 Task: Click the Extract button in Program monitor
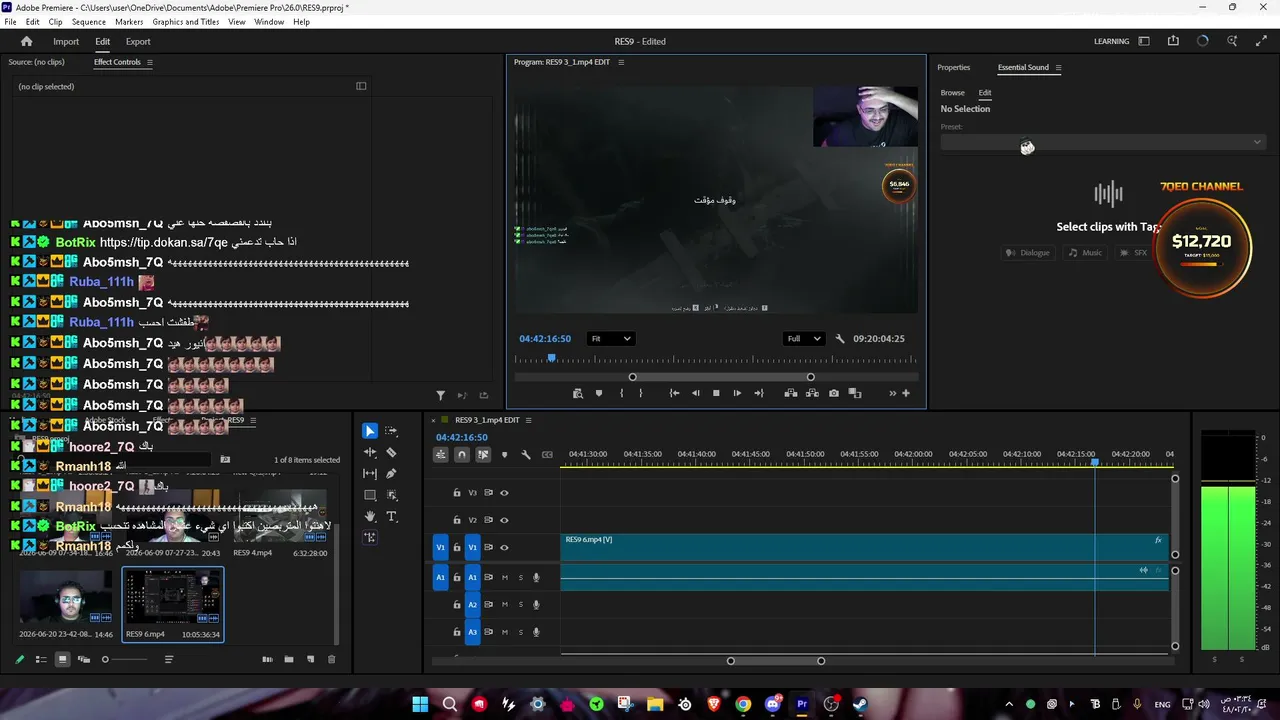[x=812, y=393]
